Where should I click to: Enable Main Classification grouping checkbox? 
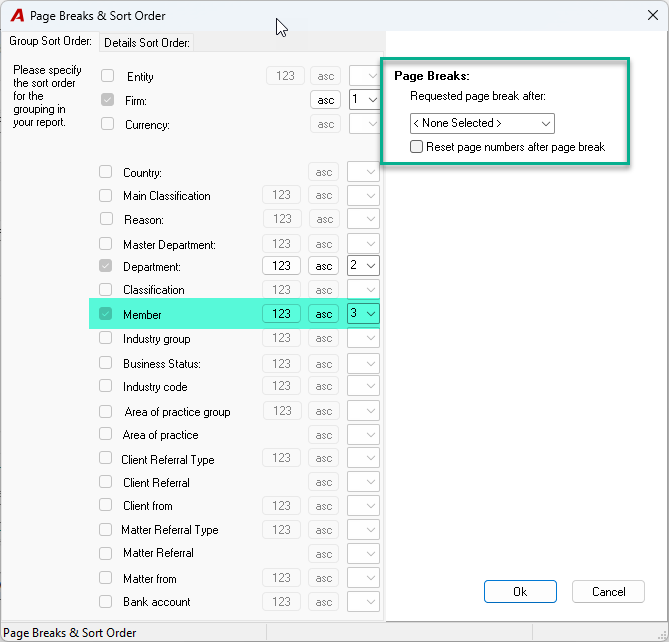[105, 195]
